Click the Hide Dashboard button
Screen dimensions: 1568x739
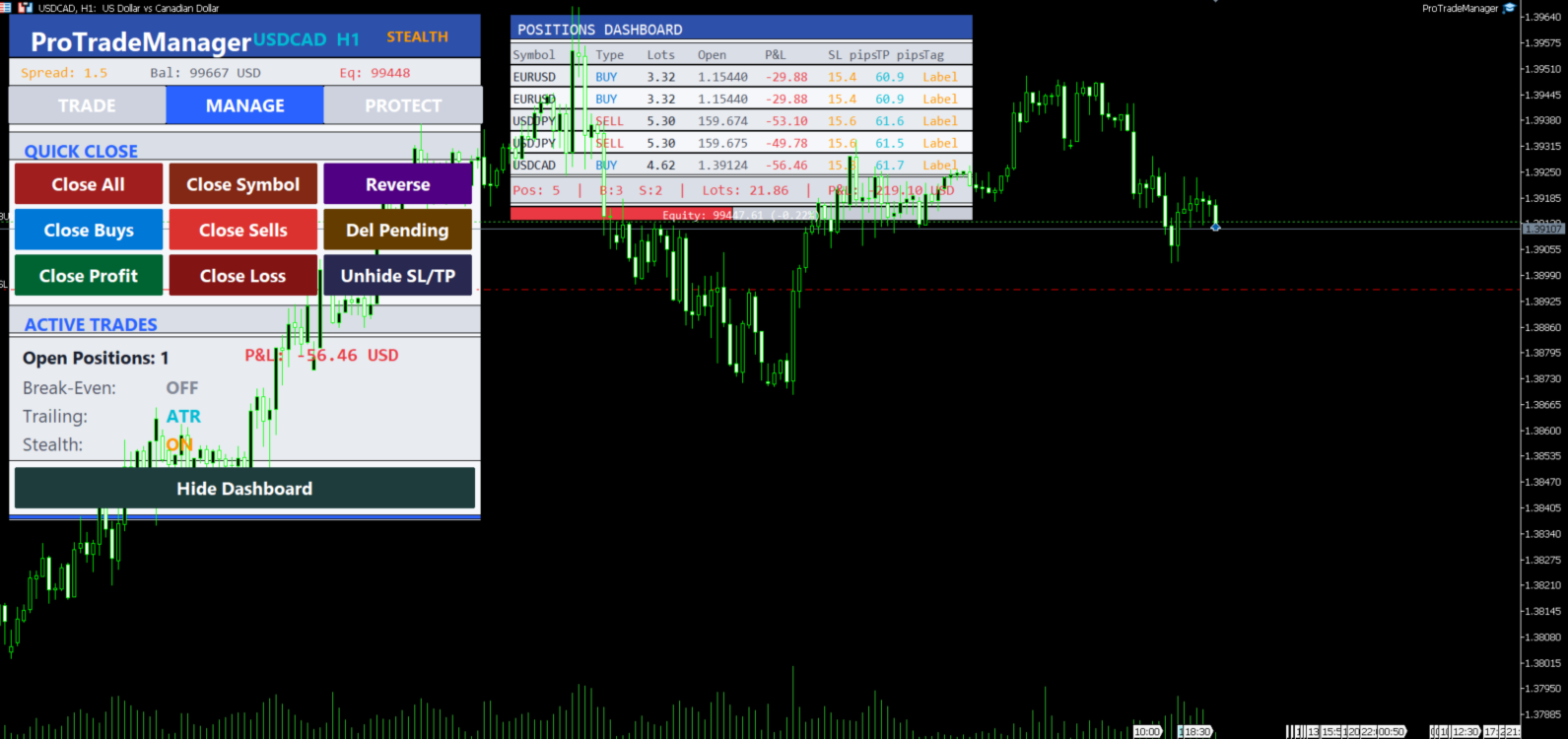[x=244, y=489]
